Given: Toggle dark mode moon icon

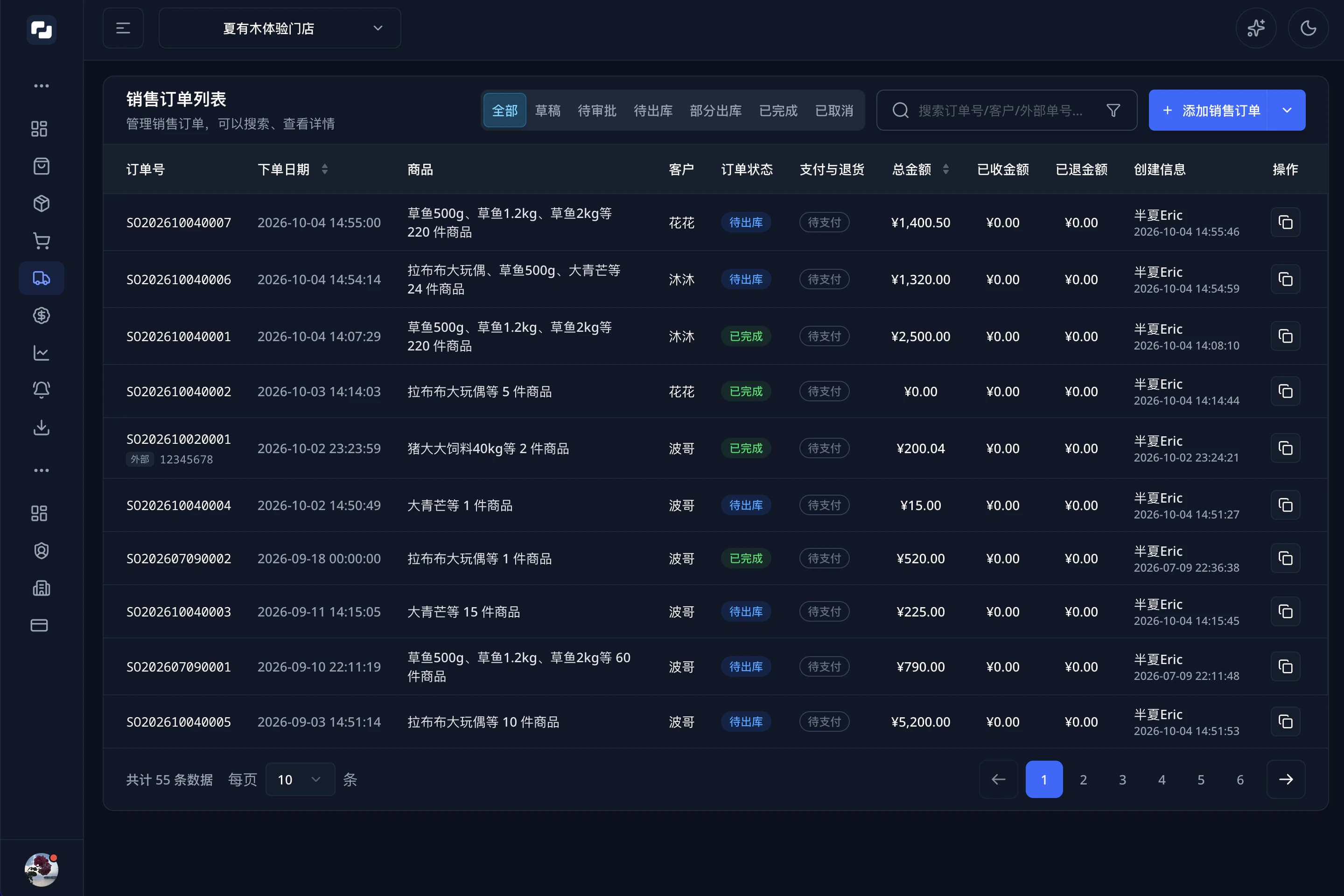Looking at the screenshot, I should (1308, 28).
